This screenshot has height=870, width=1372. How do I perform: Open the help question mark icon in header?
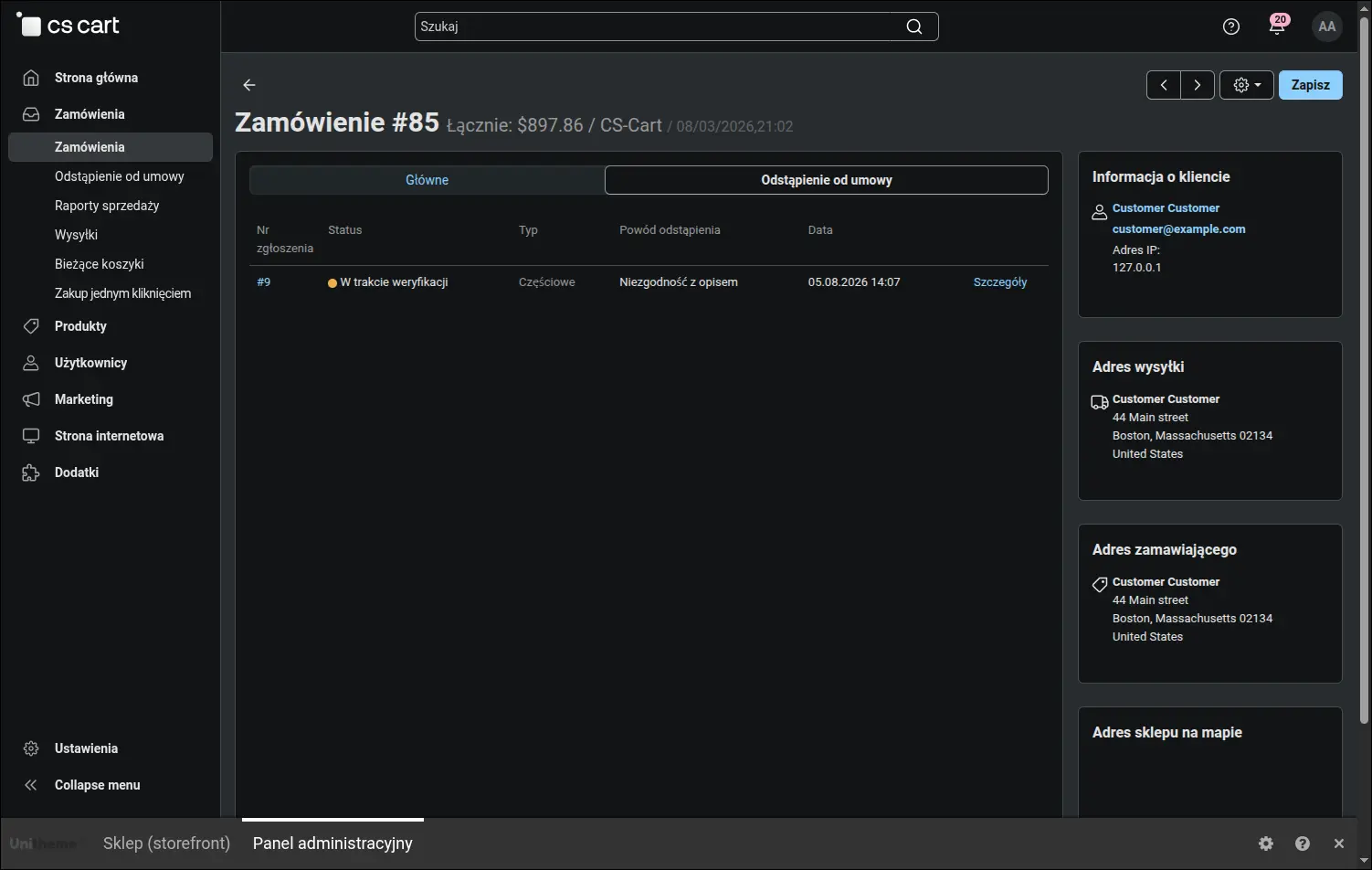coord(1231,27)
